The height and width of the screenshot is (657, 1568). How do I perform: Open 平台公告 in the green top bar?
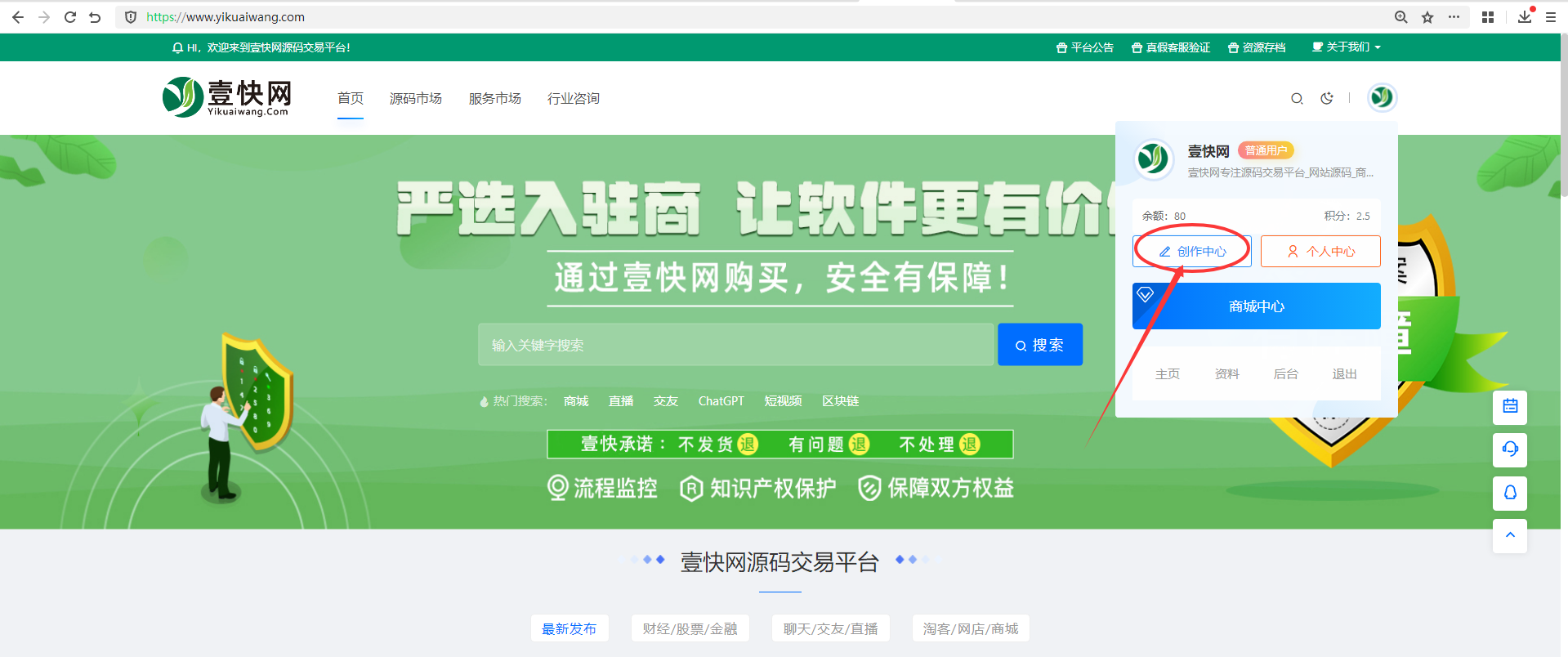(x=1085, y=47)
